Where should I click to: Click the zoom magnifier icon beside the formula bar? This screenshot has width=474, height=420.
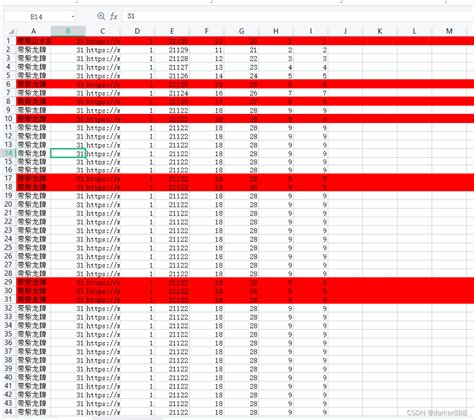coord(101,16)
